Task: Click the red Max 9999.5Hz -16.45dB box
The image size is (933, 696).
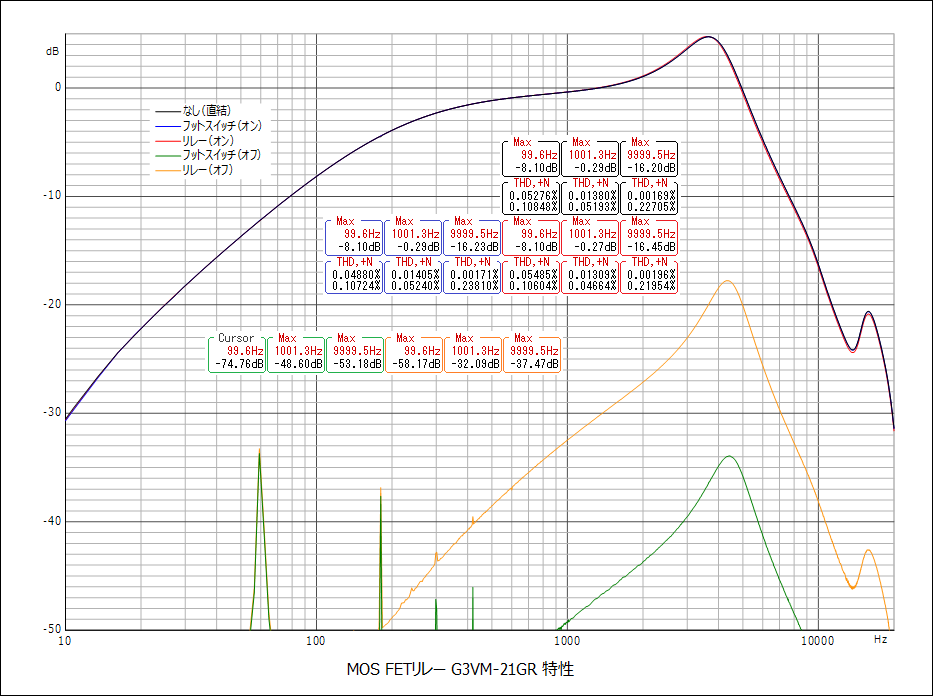Action: click(649, 236)
